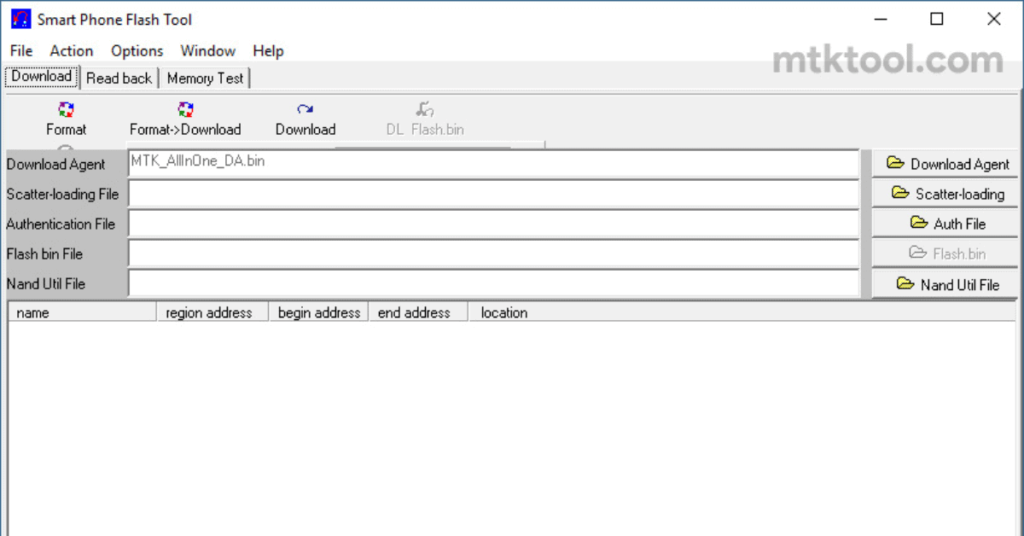Click the Authentication File path field
The image size is (1024, 536).
coord(494,224)
